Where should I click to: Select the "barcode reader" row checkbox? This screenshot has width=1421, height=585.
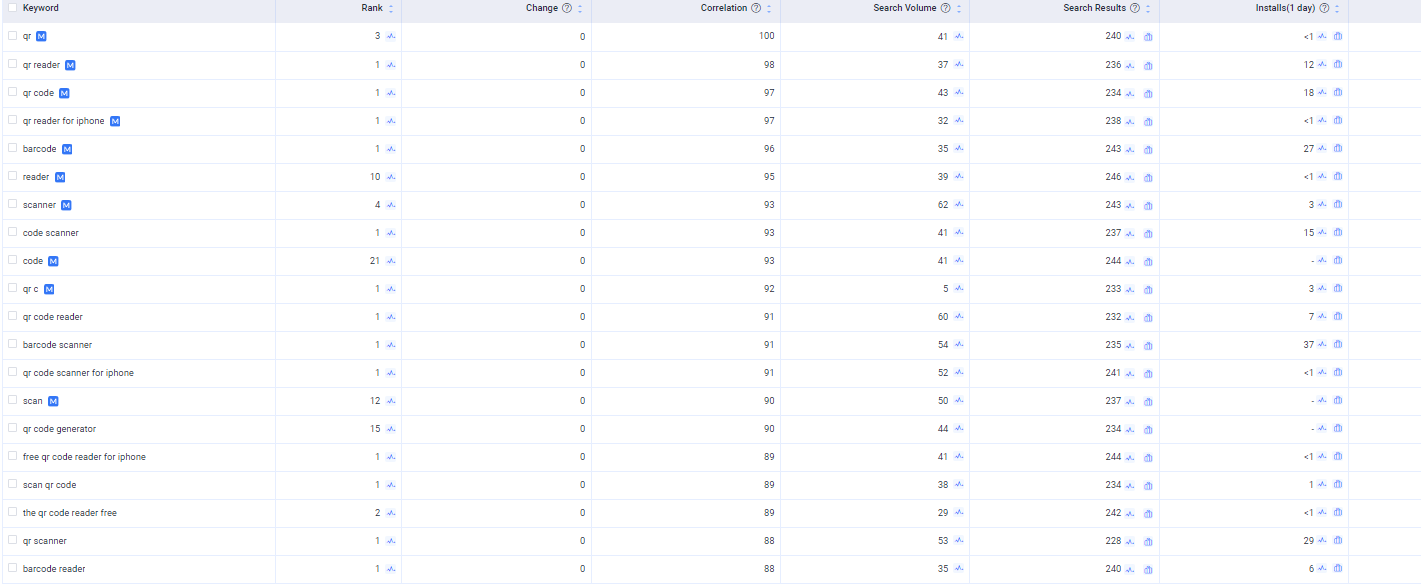(12, 567)
